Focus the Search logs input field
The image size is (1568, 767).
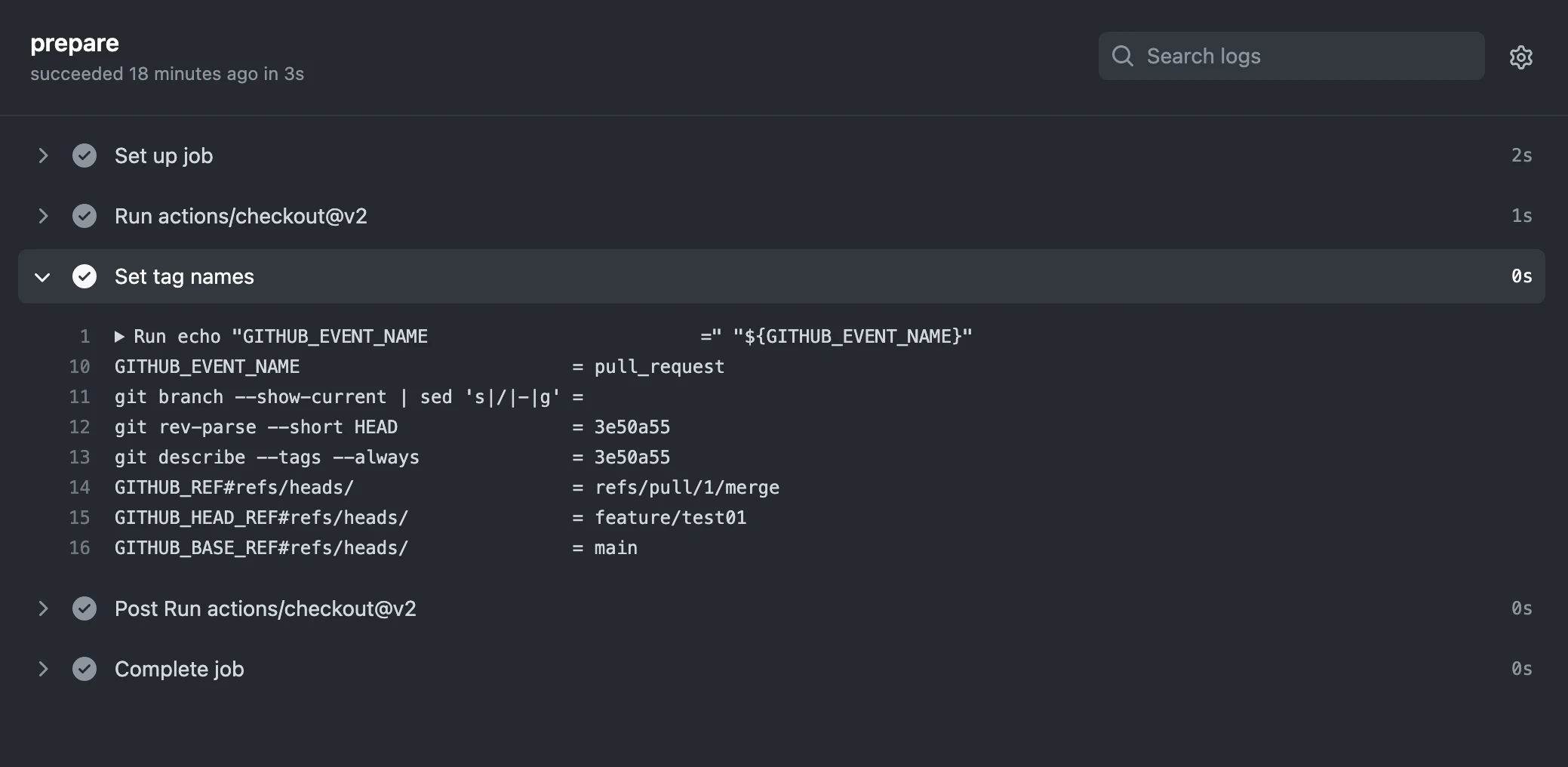pyautogui.click(x=1291, y=56)
